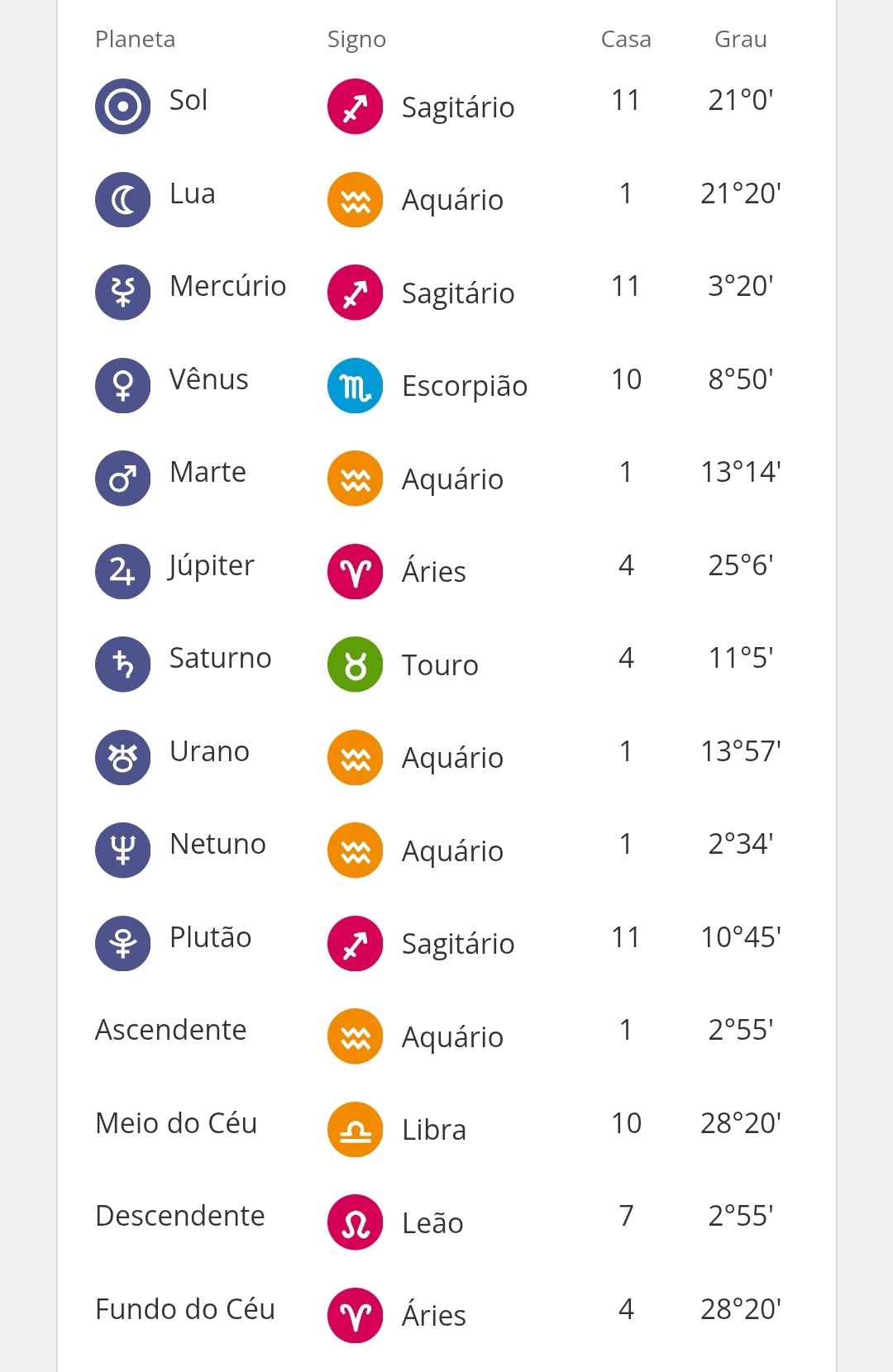Tap the Urano planet symbol icon
The width and height of the screenshot is (893, 1372).
click(x=122, y=758)
